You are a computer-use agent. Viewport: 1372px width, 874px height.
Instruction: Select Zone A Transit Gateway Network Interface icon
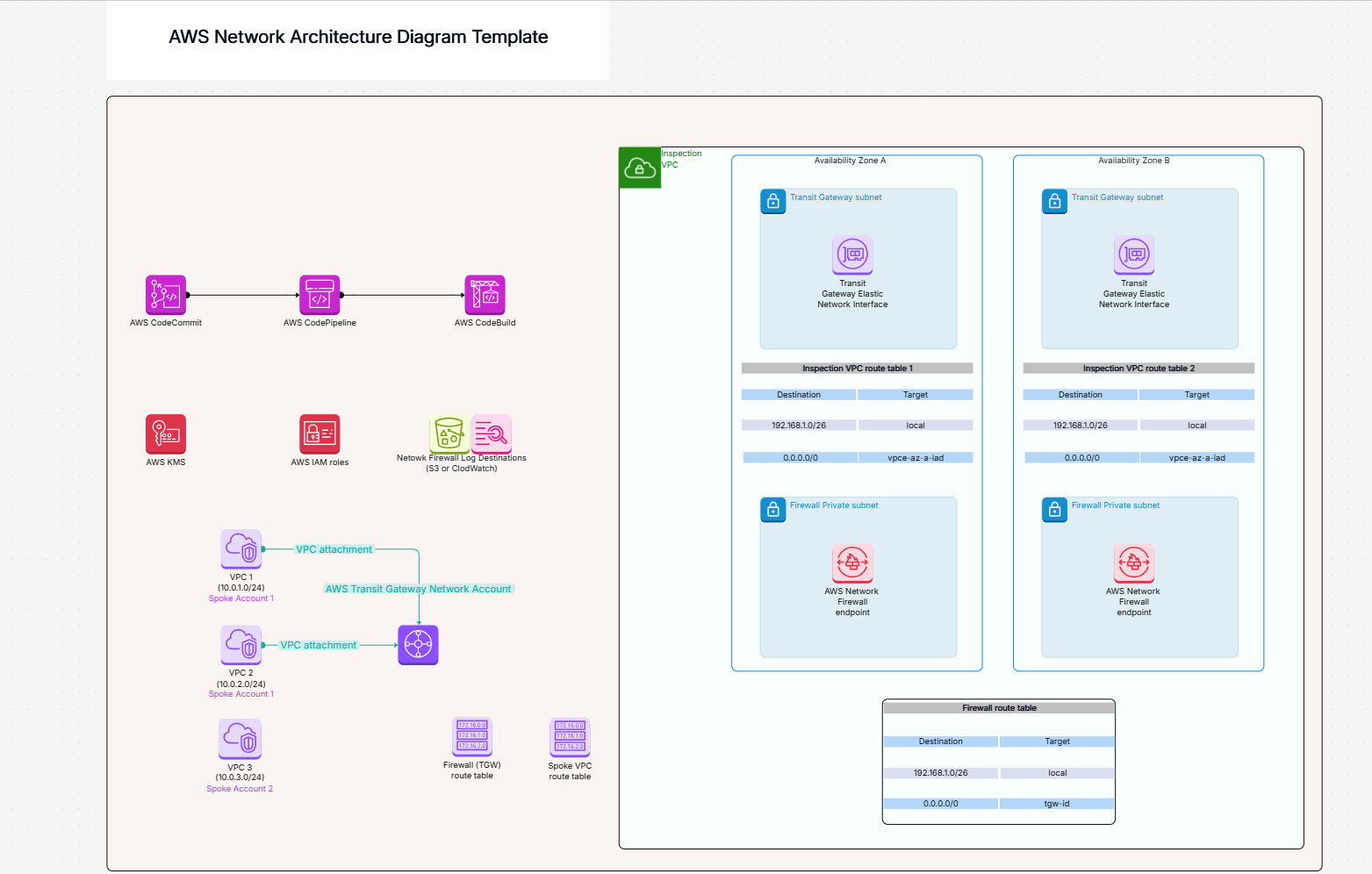[852, 255]
